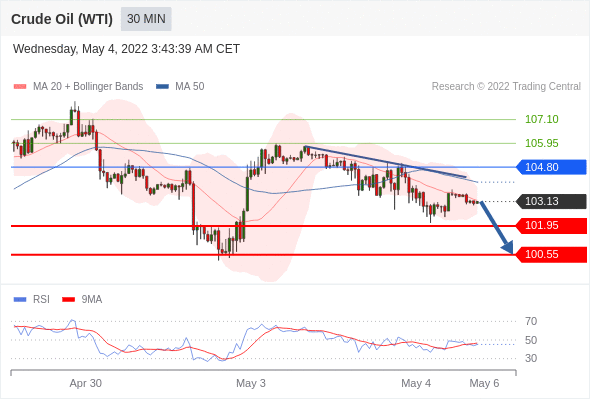Image resolution: width=590 pixels, height=400 pixels.
Task: Click the blue RSI legend swatch
Action: coord(20,300)
